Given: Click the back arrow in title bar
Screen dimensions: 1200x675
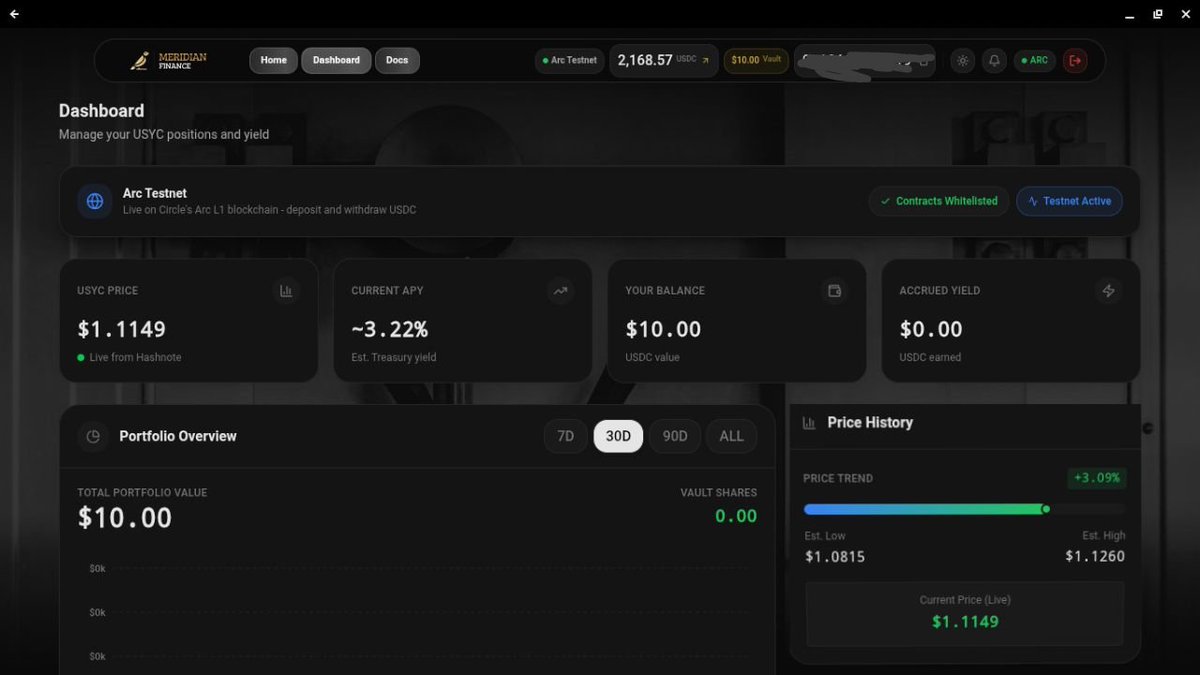Looking at the screenshot, I should tap(14, 14).
